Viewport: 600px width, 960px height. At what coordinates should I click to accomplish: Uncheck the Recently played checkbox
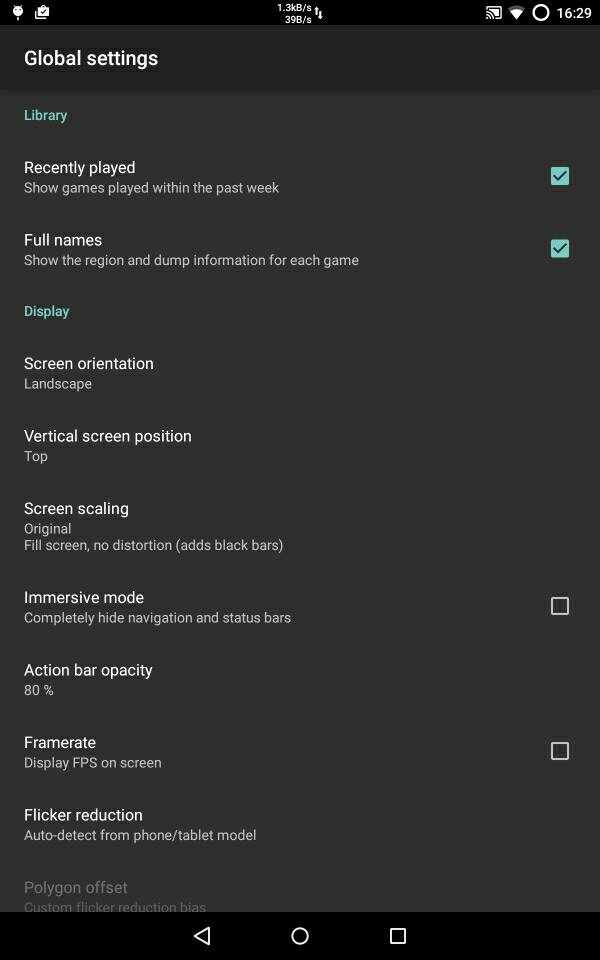(559, 176)
